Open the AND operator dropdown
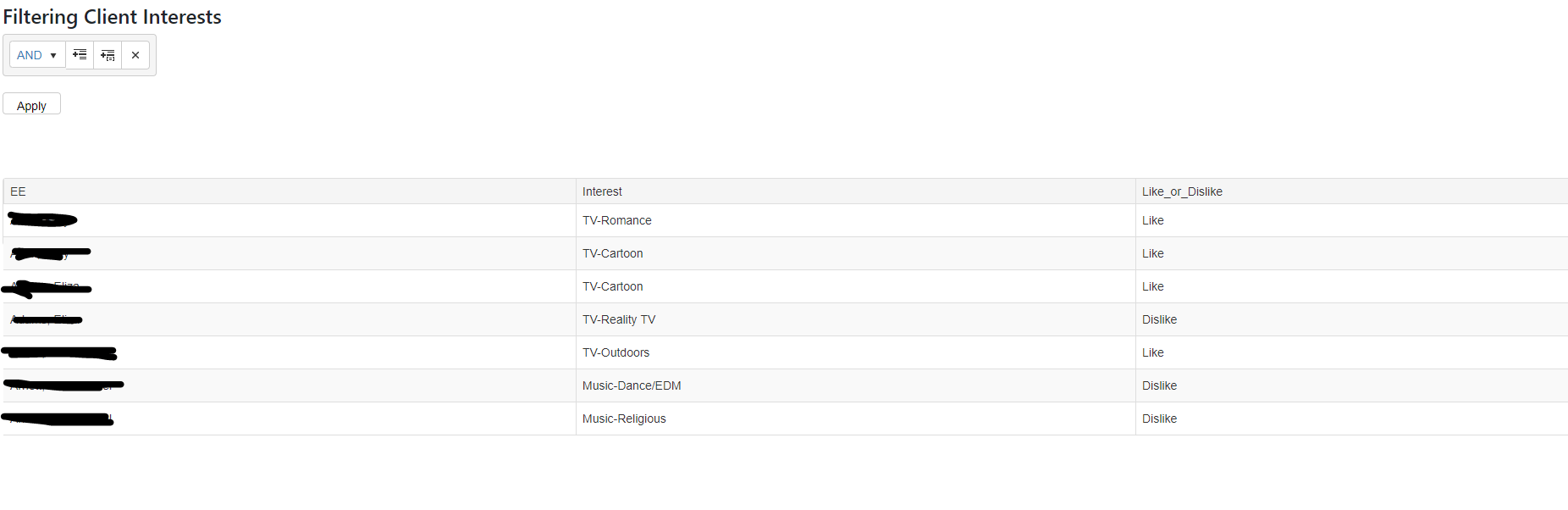The image size is (1568, 510). 37,55
